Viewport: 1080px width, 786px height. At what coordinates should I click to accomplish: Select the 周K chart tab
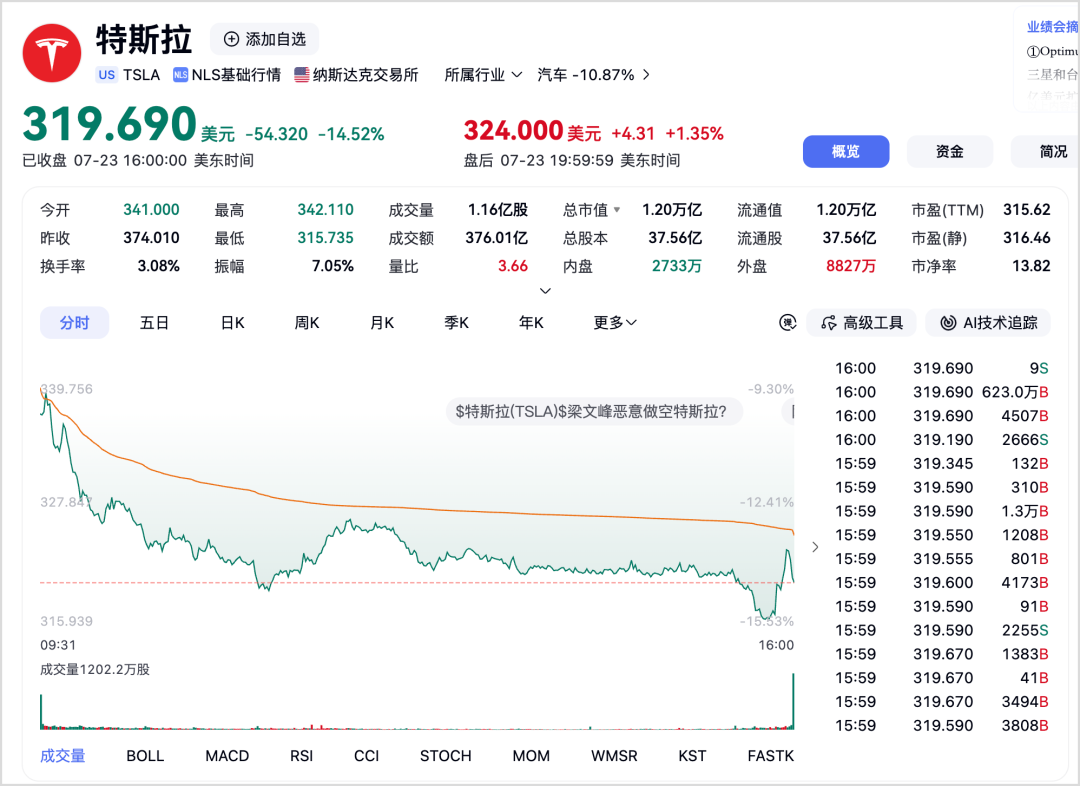tap(307, 322)
